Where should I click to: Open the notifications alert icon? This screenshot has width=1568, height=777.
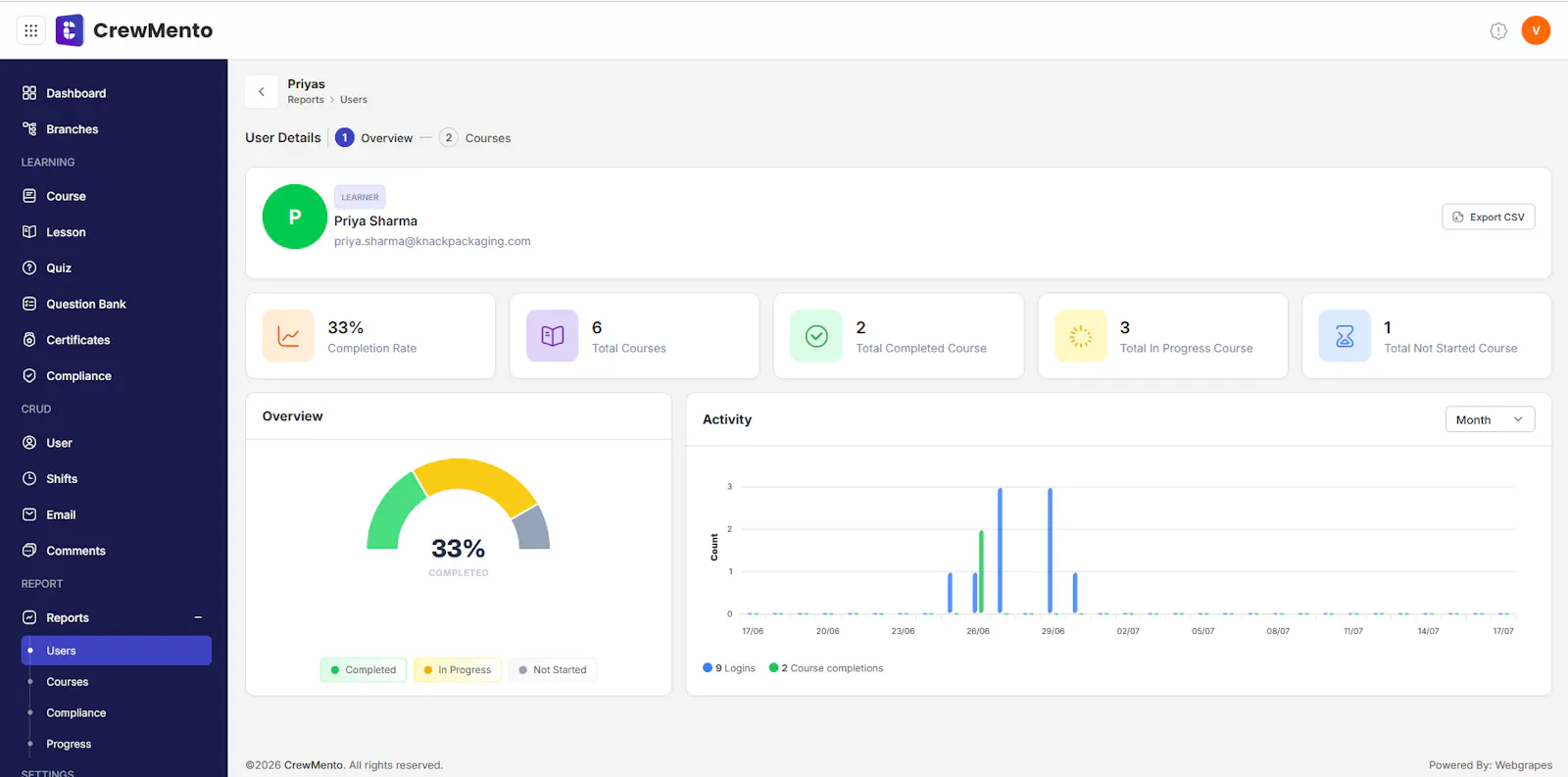tap(1498, 30)
